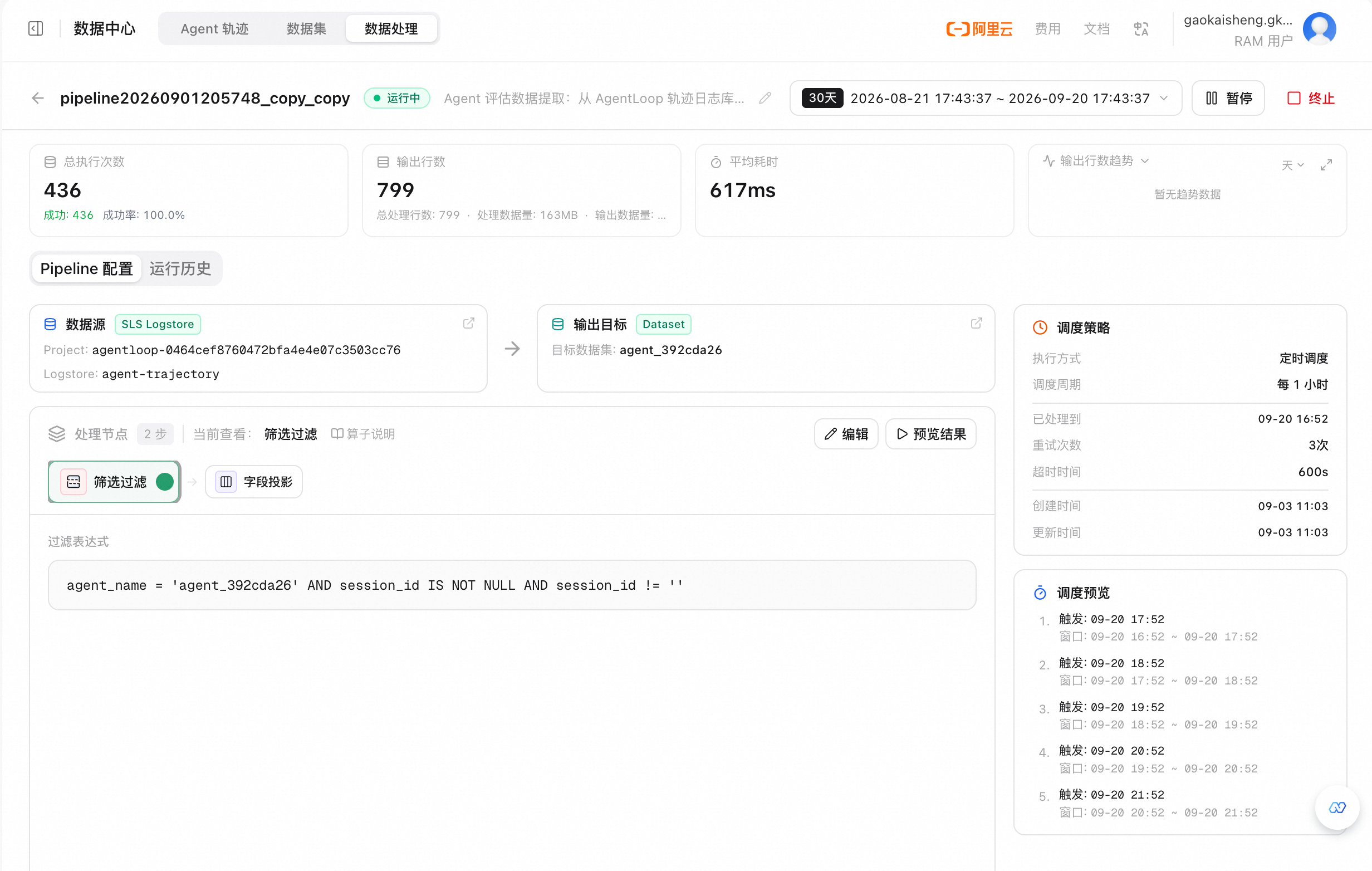Open 算子说明 link
Screen dimensions: 1372x871
coord(363,434)
